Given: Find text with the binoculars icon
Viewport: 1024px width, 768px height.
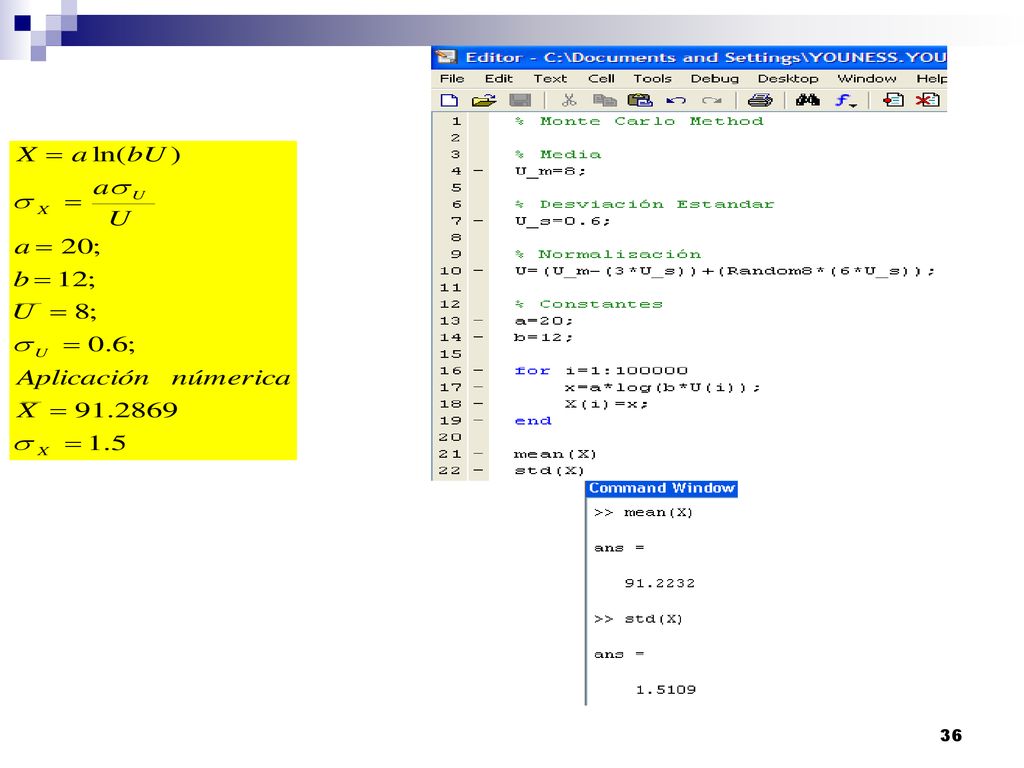Looking at the screenshot, I should tap(808, 100).
